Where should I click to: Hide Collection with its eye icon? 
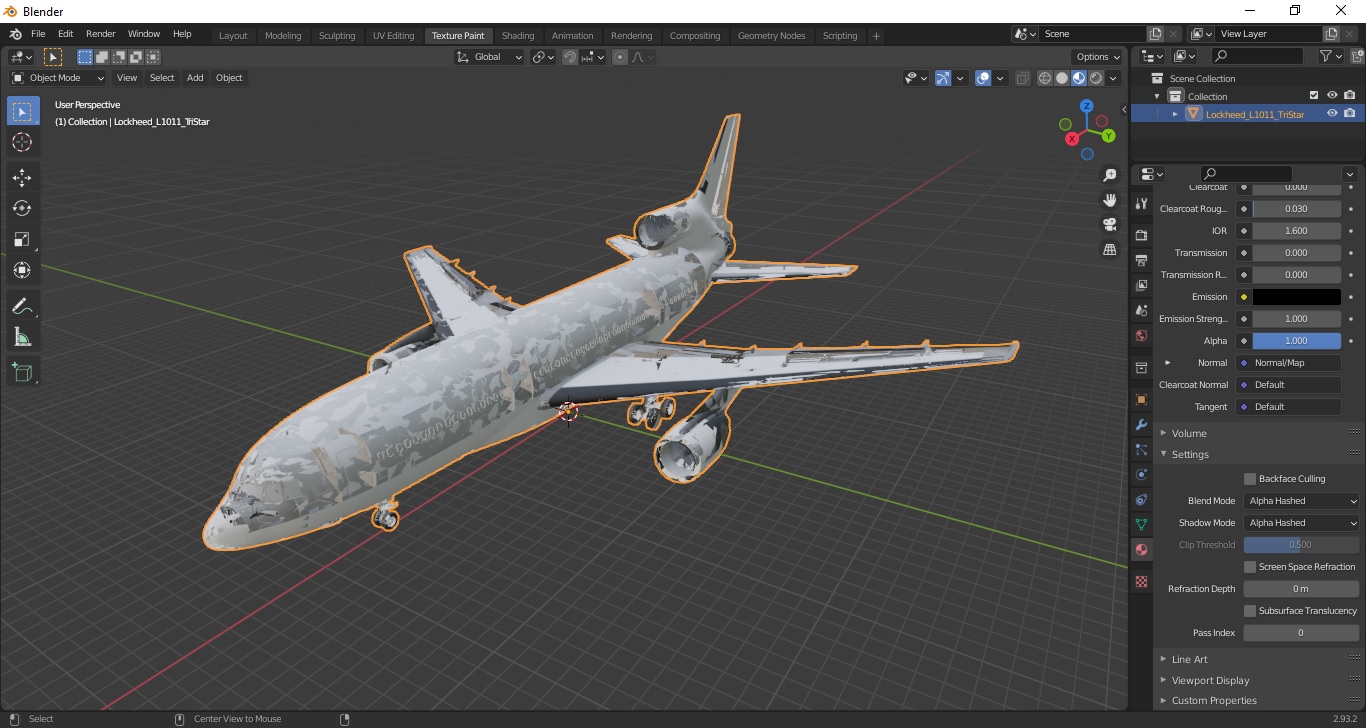coord(1332,96)
